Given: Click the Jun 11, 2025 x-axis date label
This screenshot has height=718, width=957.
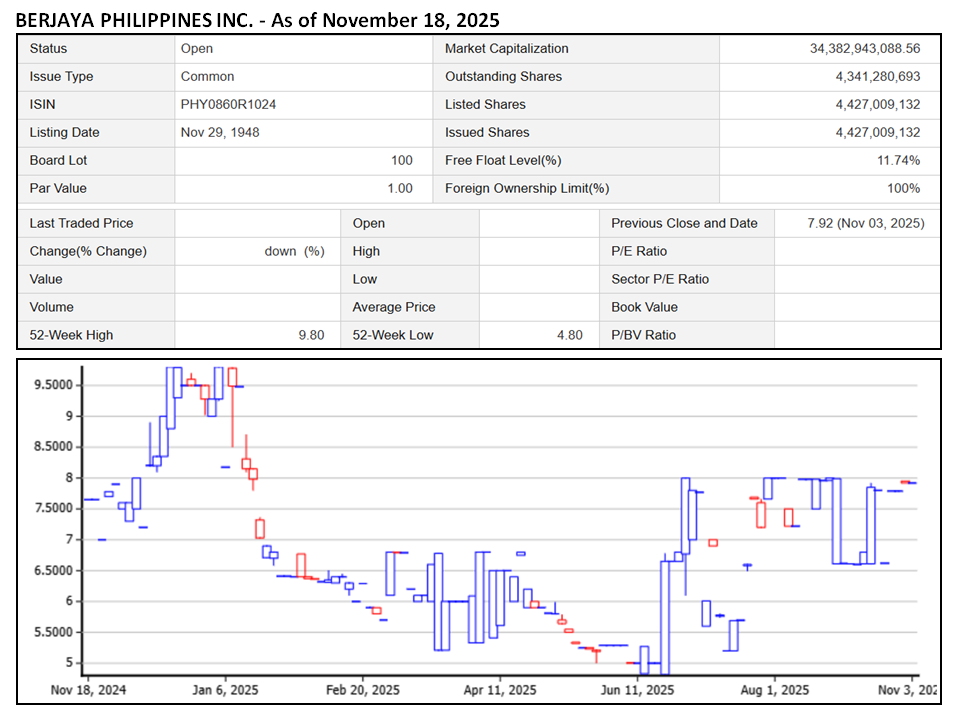Looking at the screenshot, I should (x=636, y=690).
